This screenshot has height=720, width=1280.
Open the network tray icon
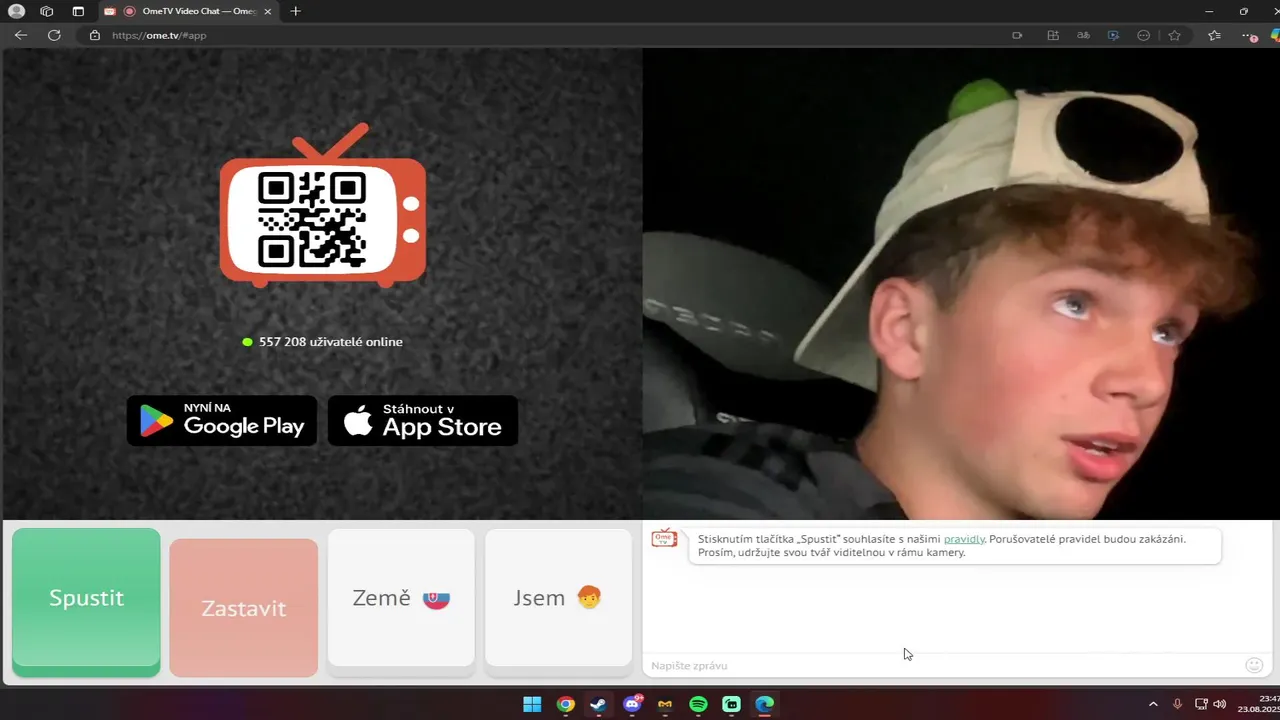click(1201, 704)
